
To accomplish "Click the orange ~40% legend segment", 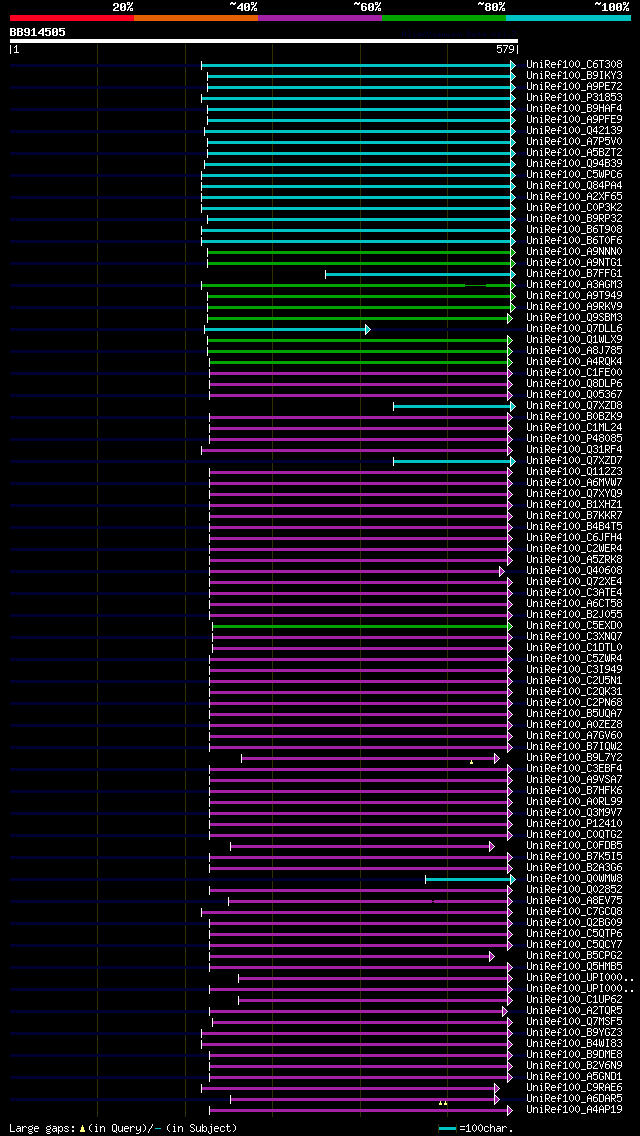I will [196, 17].
